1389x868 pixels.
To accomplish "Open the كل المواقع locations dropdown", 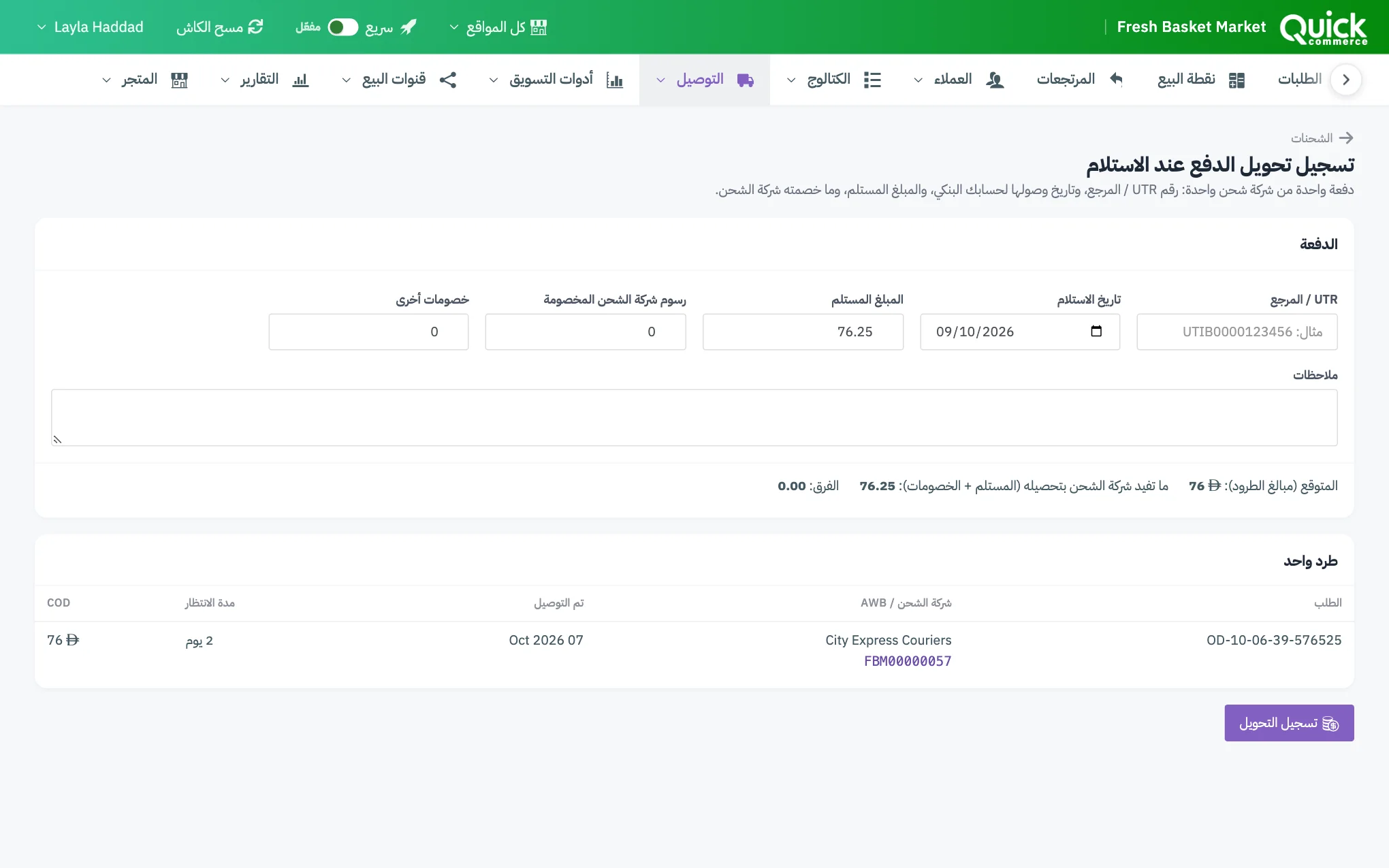I will pos(498,27).
